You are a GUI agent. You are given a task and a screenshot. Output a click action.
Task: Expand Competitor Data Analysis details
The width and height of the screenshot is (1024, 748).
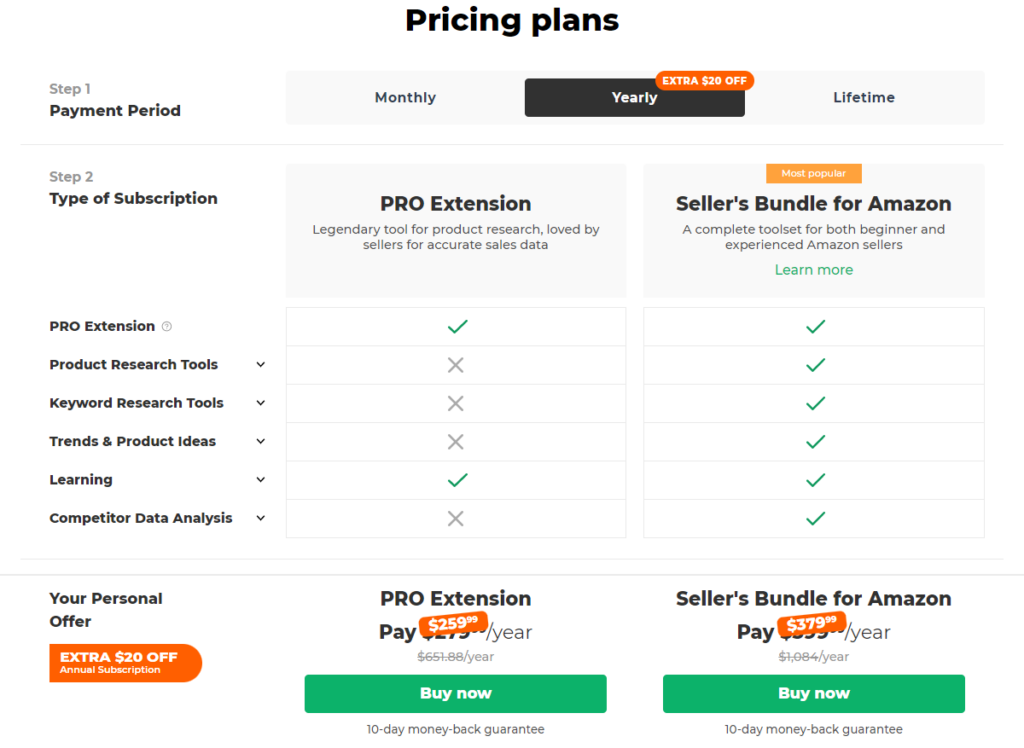[x=261, y=518]
